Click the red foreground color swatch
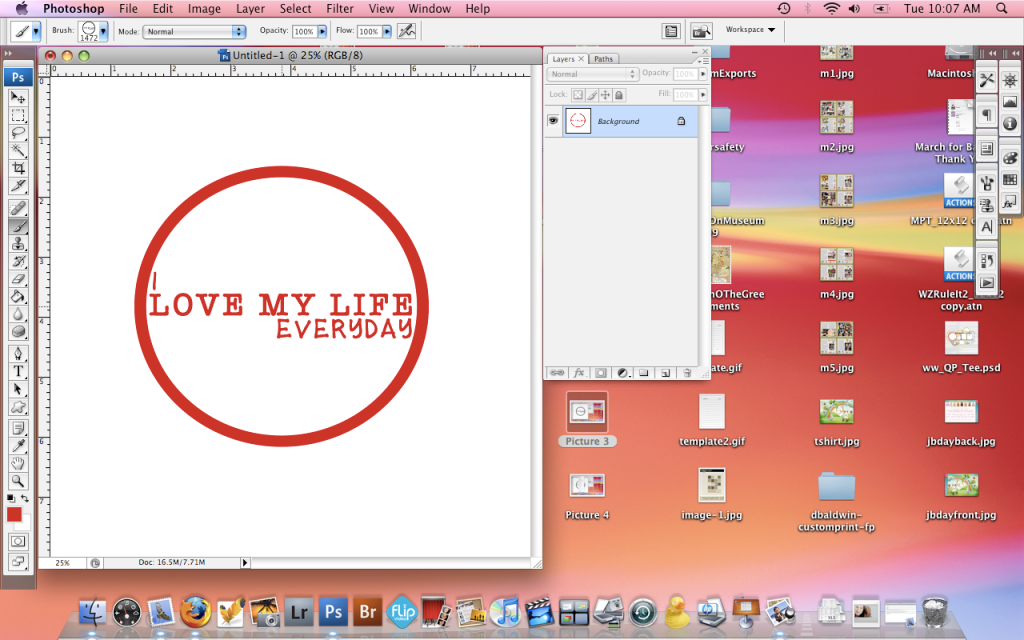 [13, 514]
